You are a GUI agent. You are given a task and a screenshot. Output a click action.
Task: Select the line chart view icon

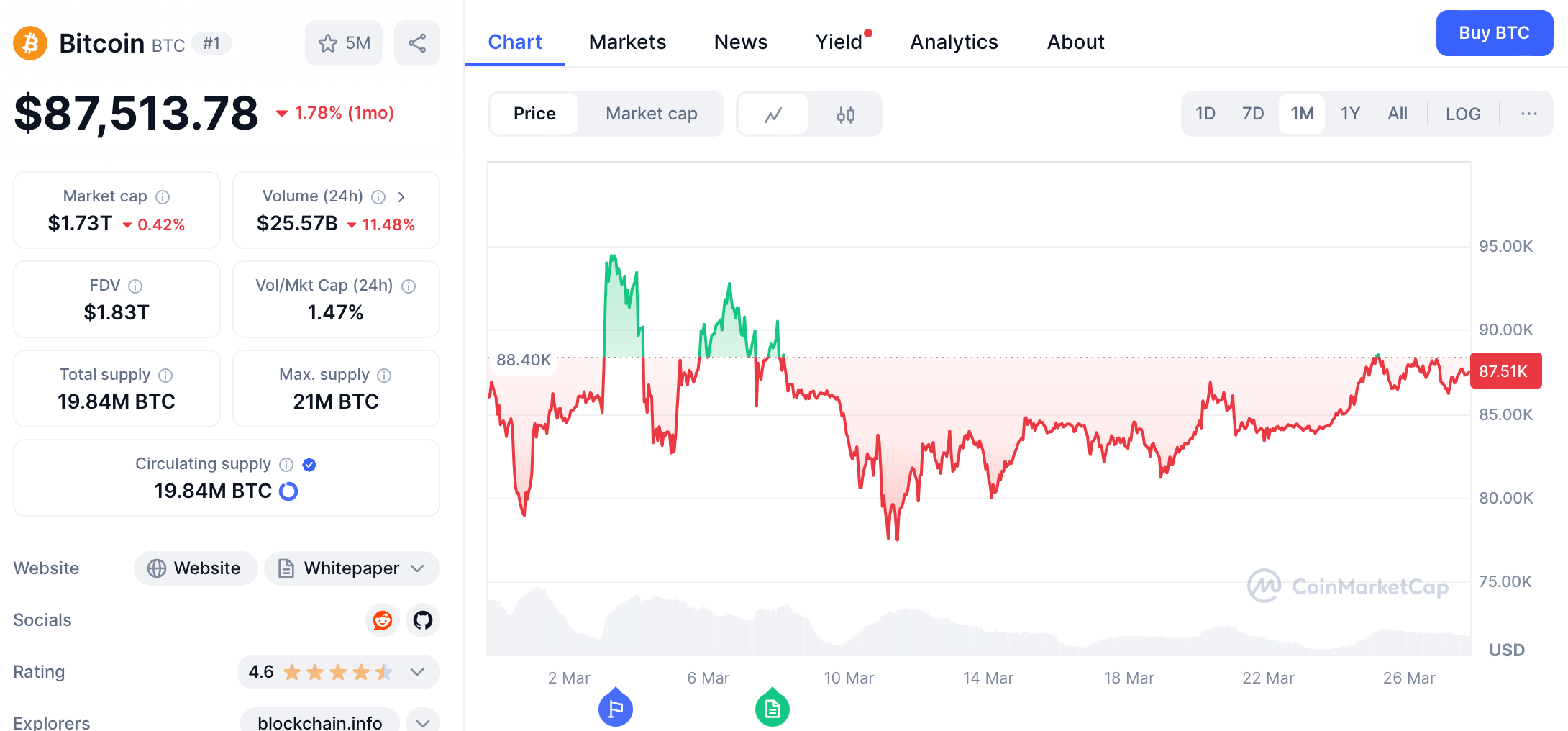click(x=773, y=114)
